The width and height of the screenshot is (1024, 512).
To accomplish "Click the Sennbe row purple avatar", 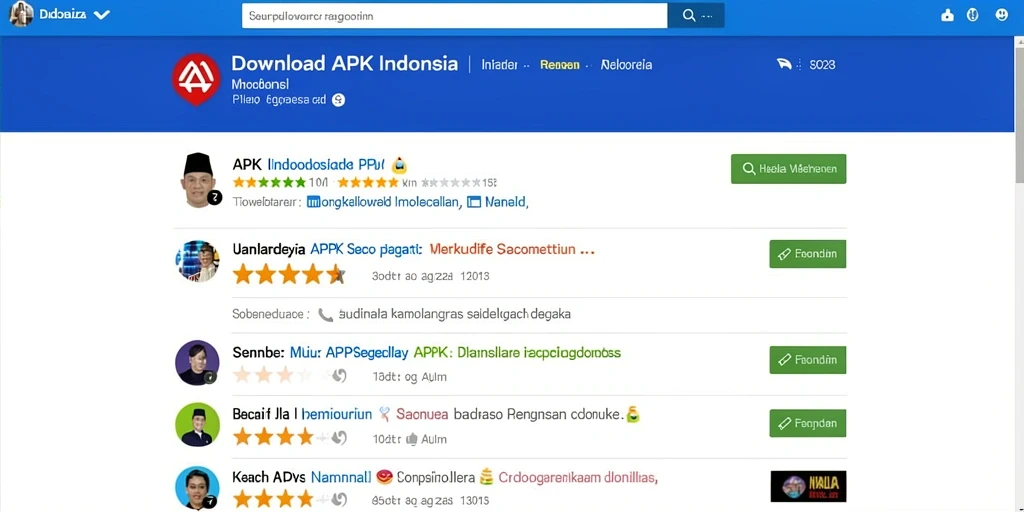I will click(x=197, y=362).
